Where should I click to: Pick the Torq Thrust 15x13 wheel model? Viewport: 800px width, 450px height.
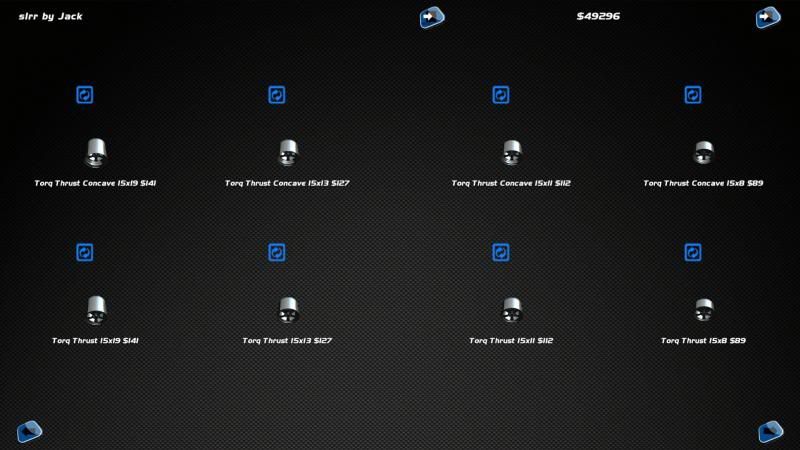point(288,310)
